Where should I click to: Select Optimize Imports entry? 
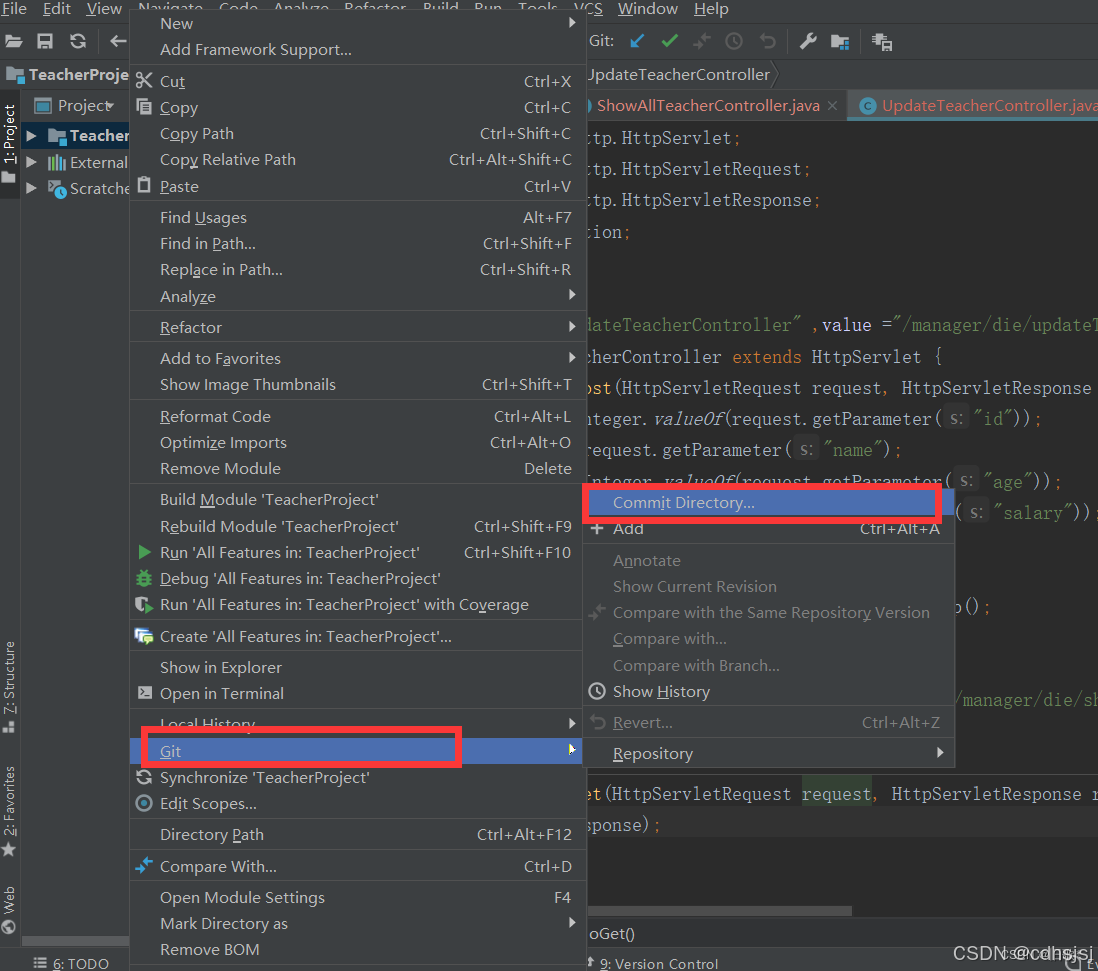point(357,442)
